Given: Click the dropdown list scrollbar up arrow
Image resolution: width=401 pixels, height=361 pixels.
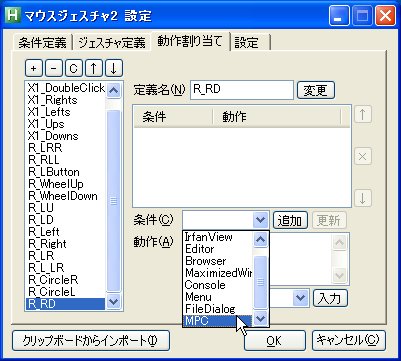Looking at the screenshot, I should pyautogui.click(x=260, y=239).
